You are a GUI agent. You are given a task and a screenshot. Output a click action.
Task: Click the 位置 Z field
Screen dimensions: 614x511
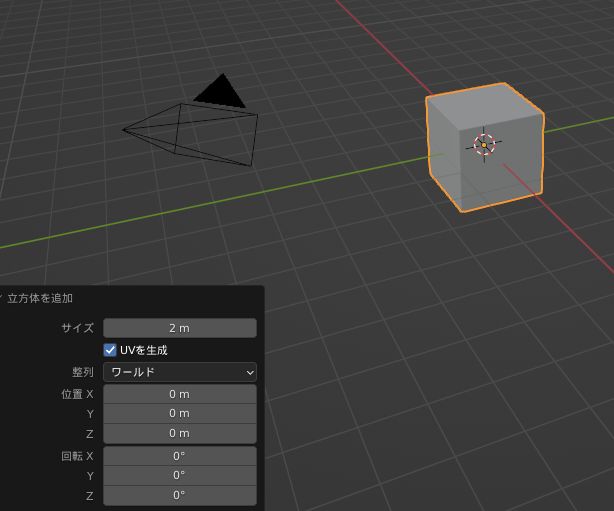pyautogui.click(x=180, y=433)
